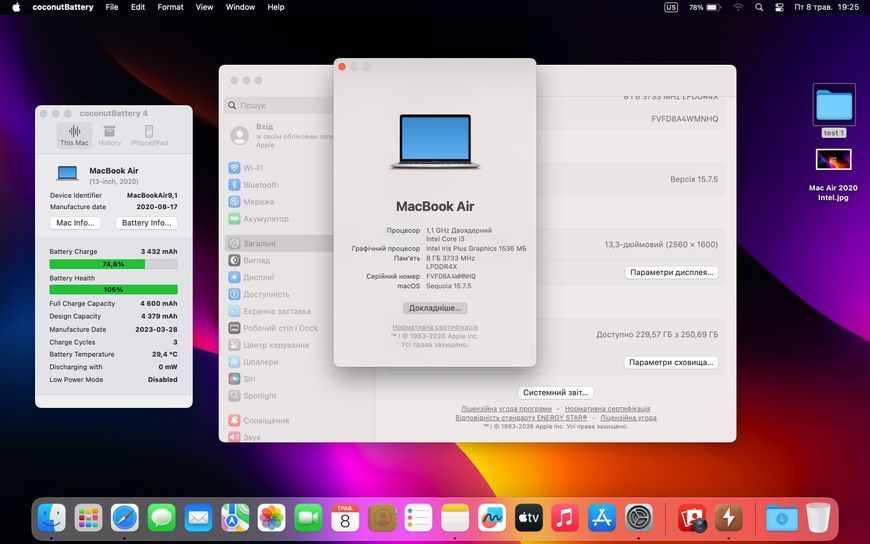Viewport: 870px width, 544px height.
Task: Open the Help menu
Action: (275, 7)
